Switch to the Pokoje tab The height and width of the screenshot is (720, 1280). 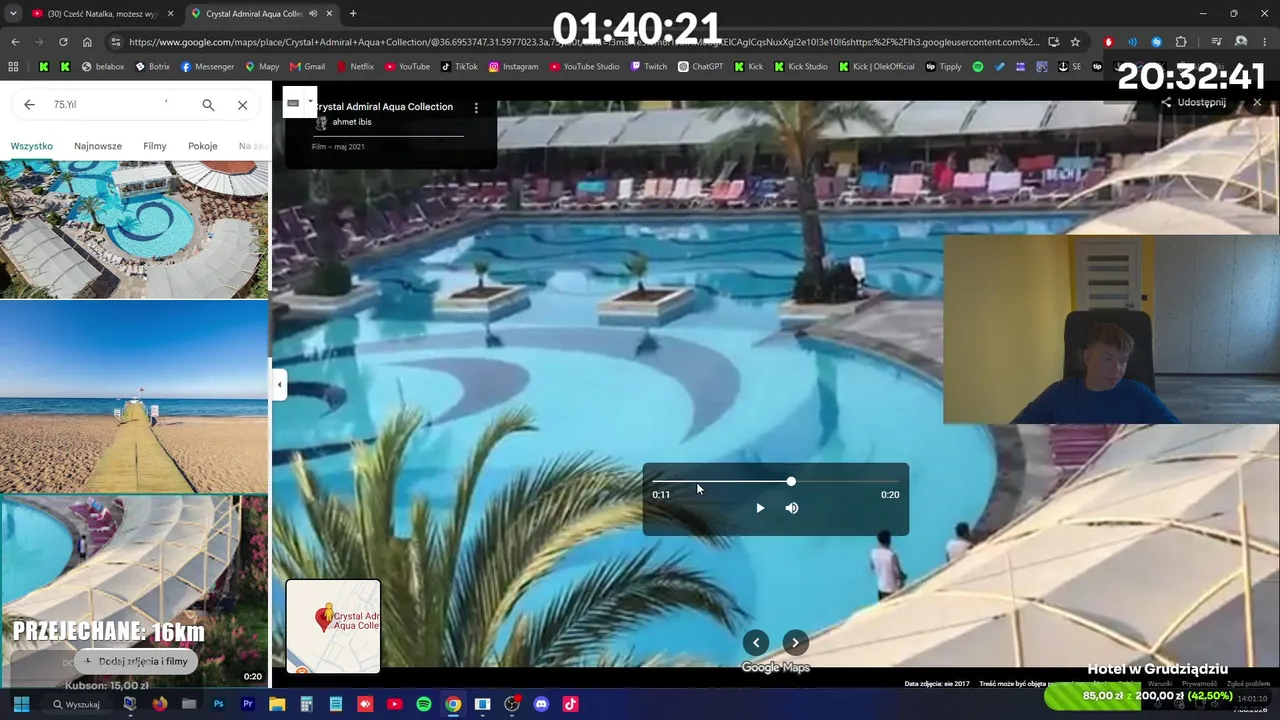point(203,146)
